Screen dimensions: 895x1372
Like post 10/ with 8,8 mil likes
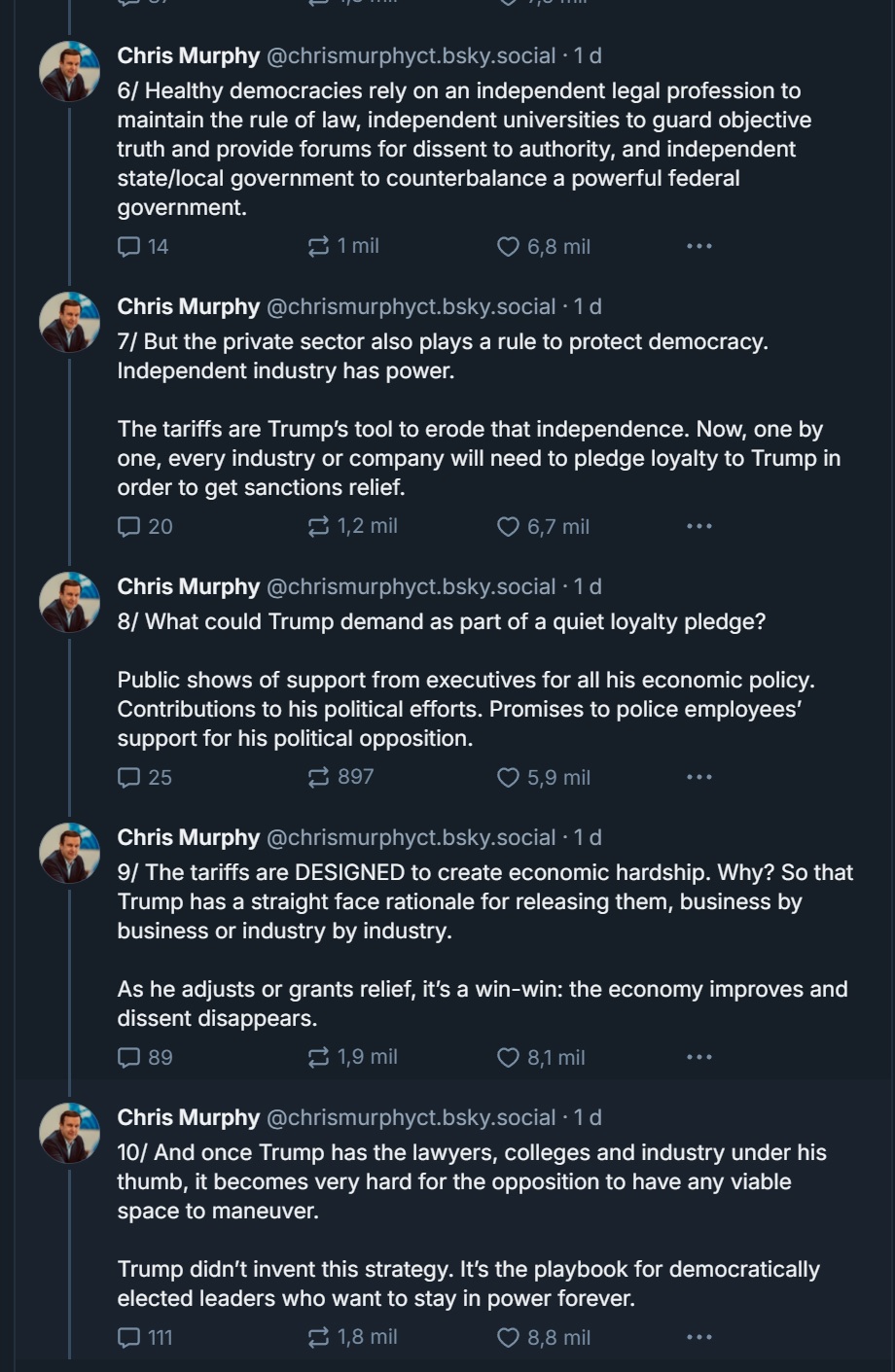tap(509, 1338)
